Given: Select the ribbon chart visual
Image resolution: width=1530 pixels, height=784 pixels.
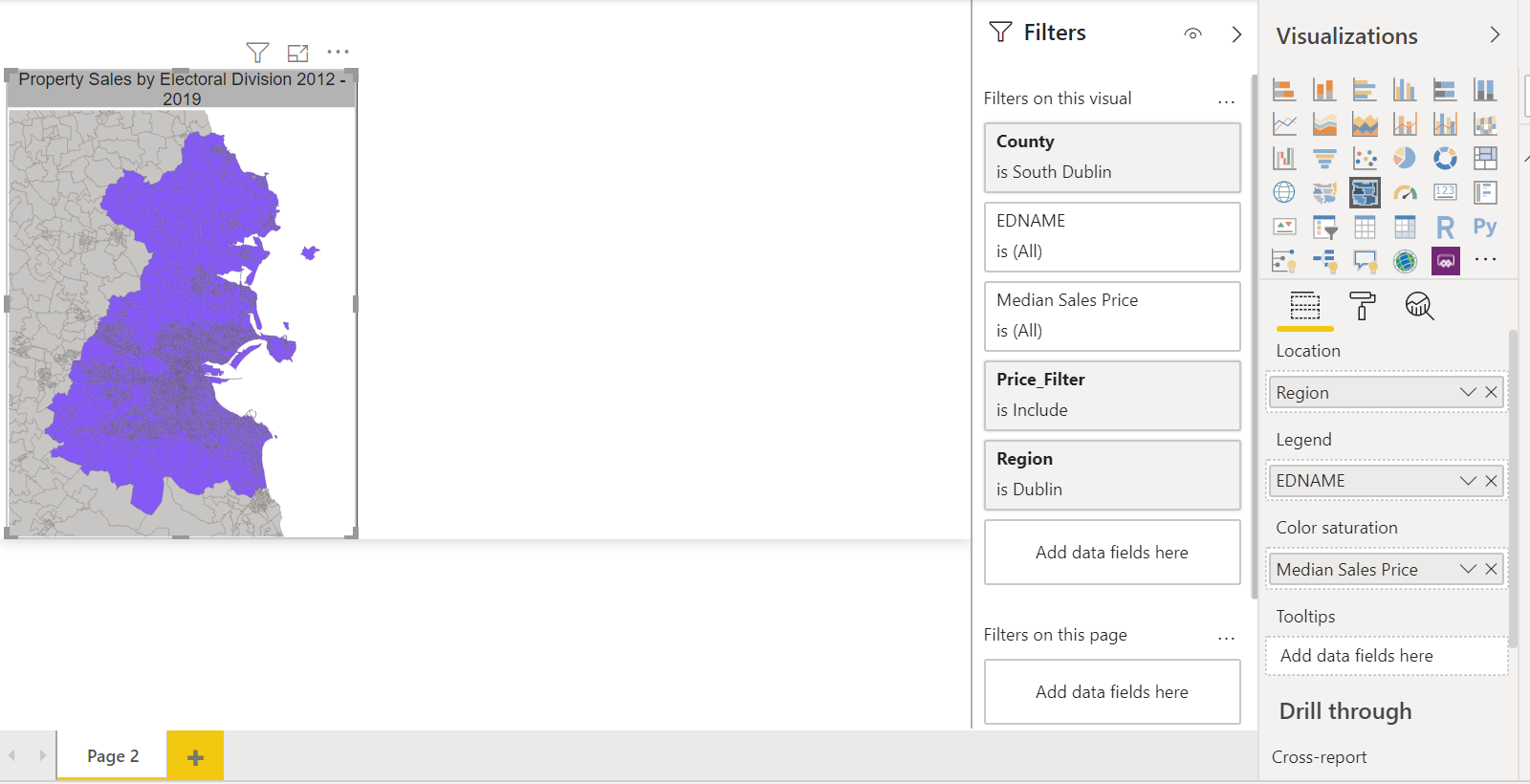Looking at the screenshot, I should coord(1485,124).
